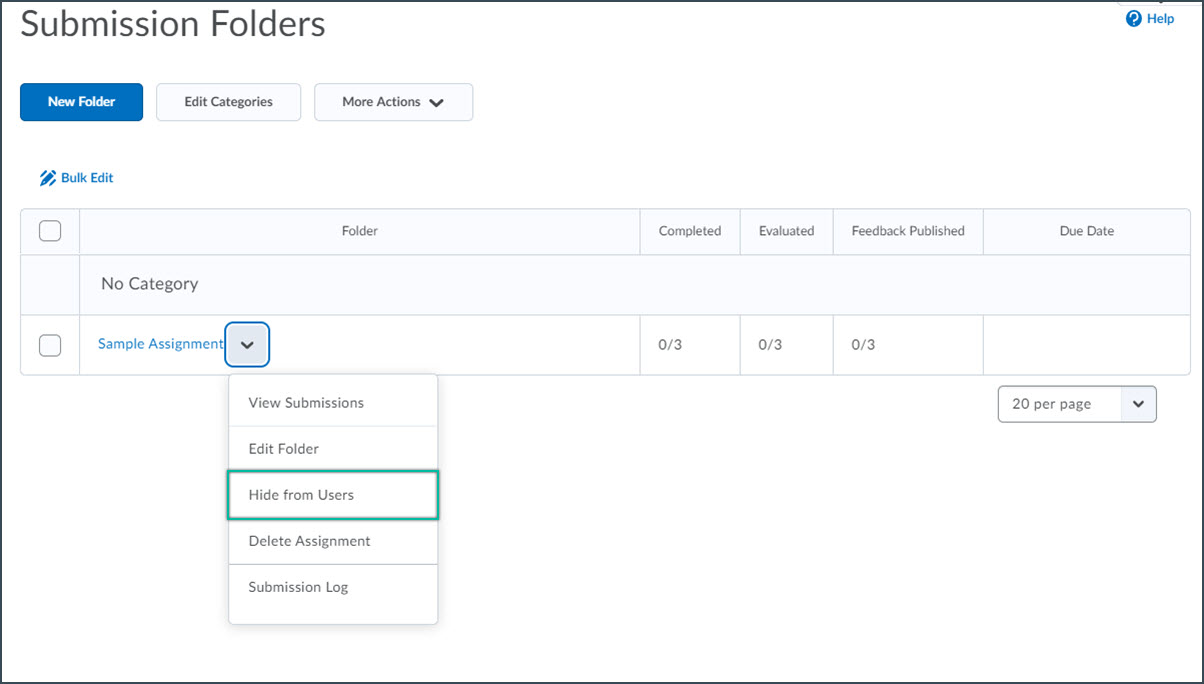Click the Feedback Published column header
This screenshot has width=1204, height=684.
pos(908,231)
